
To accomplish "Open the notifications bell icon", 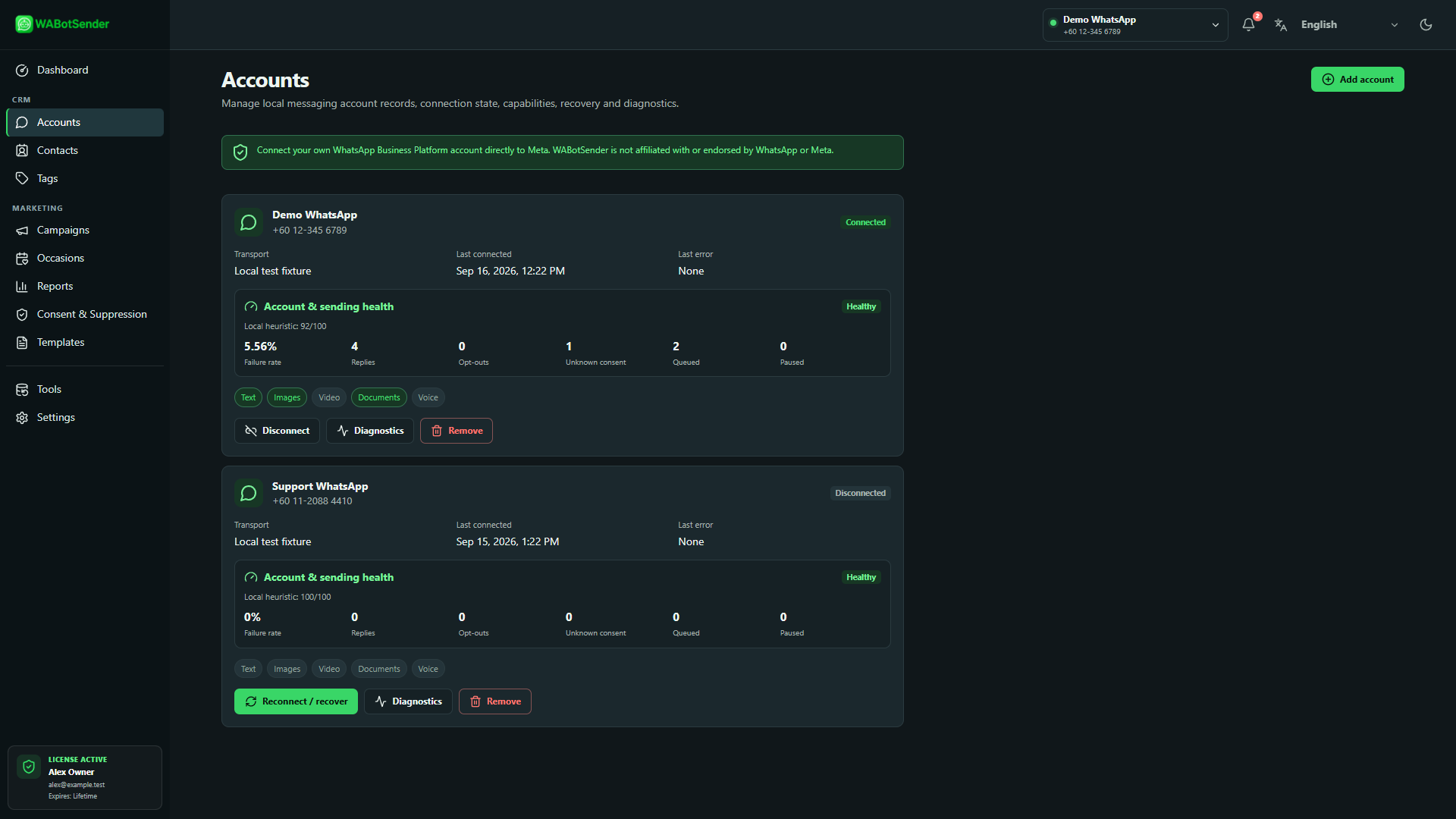I will click(1248, 25).
